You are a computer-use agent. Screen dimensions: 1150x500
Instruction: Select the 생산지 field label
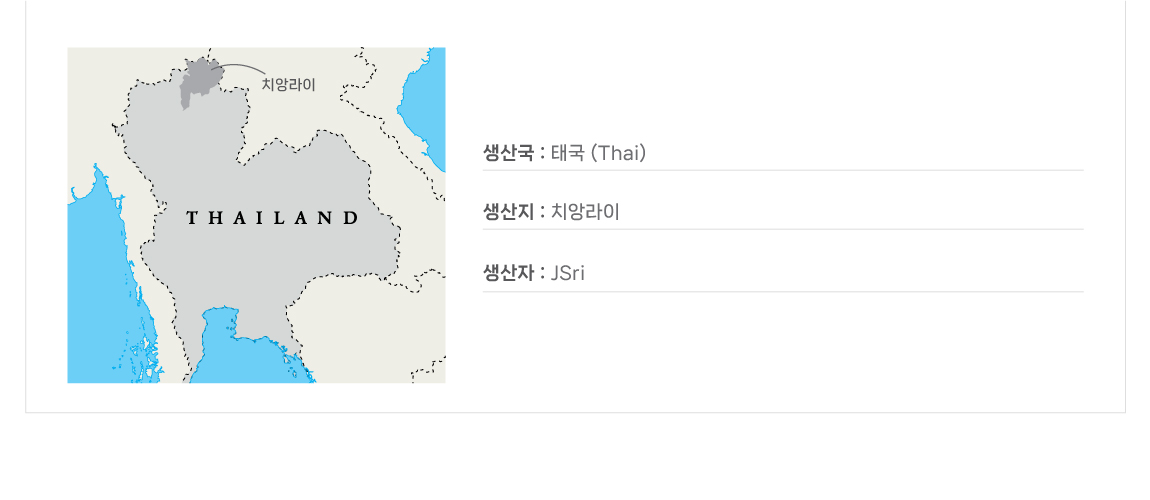tap(508, 213)
